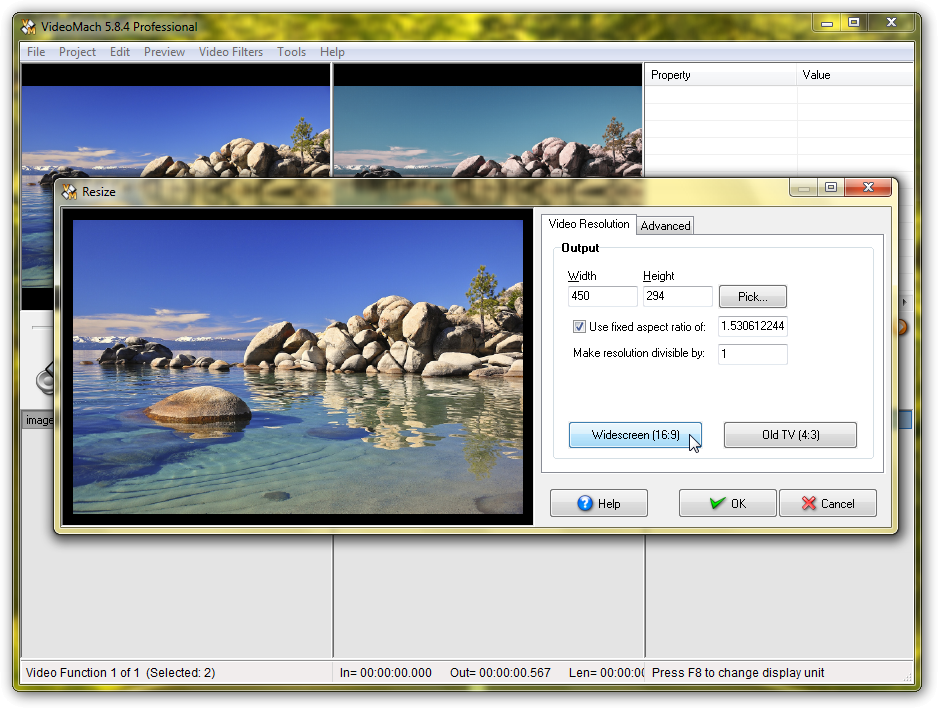Uncheck Use fixed aspect ratio checkbox
The width and height of the screenshot is (938, 708).
coord(579,327)
